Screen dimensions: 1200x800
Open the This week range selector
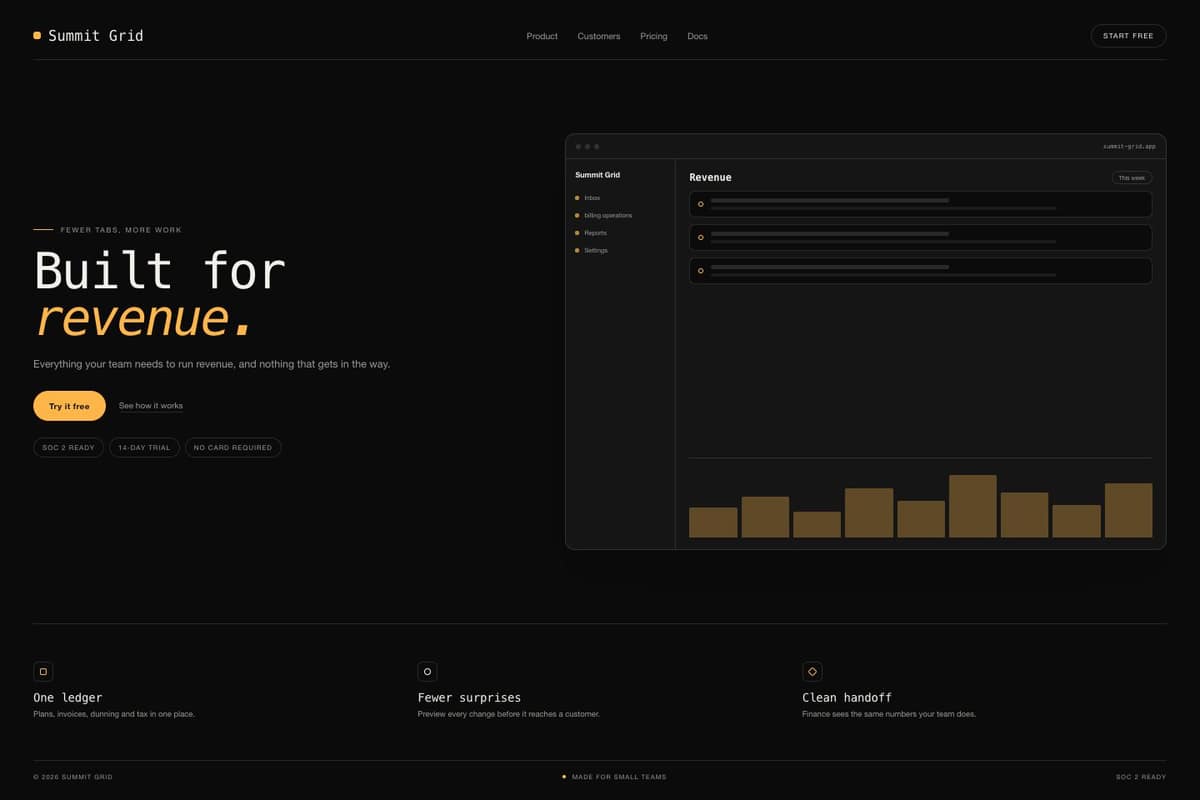pos(1132,178)
